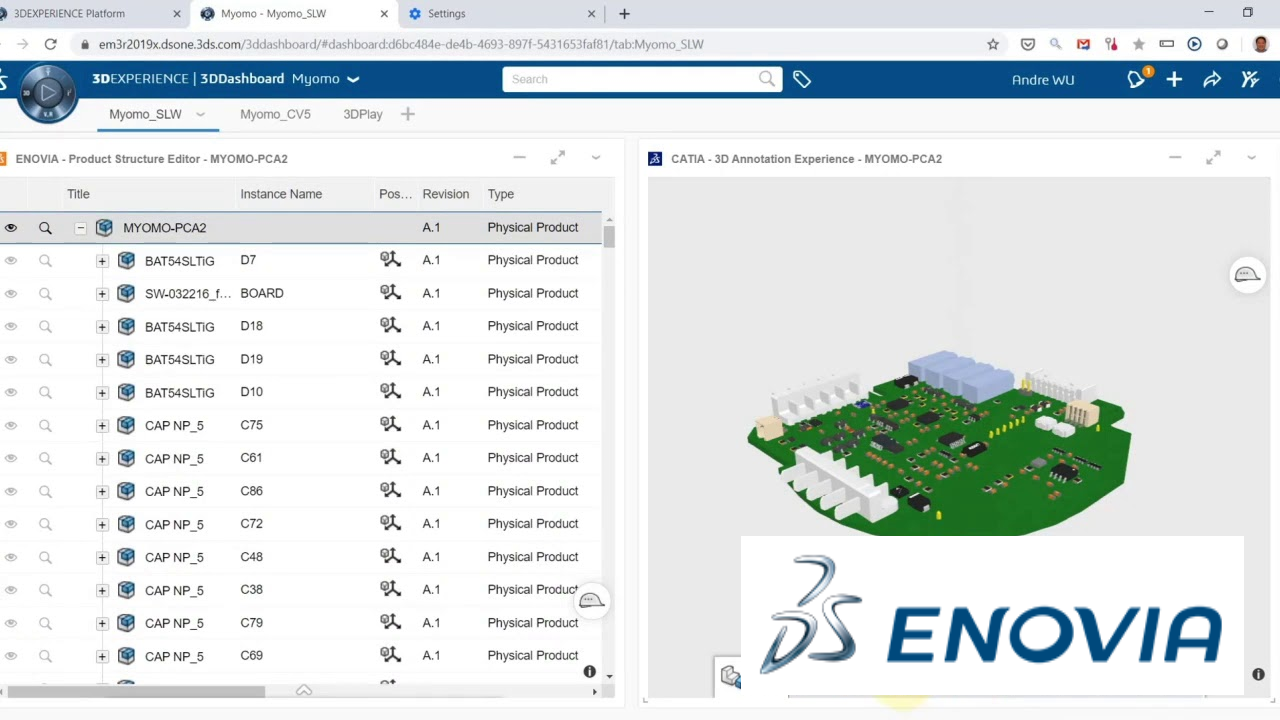Click the horizontal scrollbar in structure editor

click(136, 691)
